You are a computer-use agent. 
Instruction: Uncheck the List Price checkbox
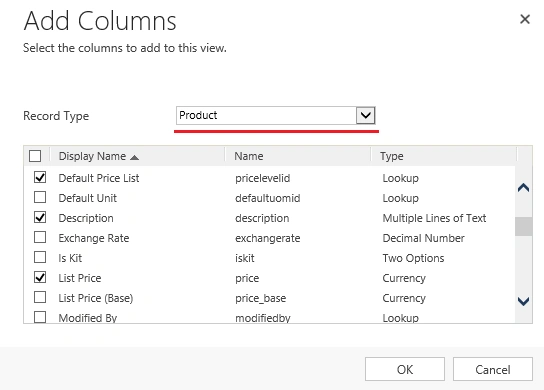(x=40, y=277)
